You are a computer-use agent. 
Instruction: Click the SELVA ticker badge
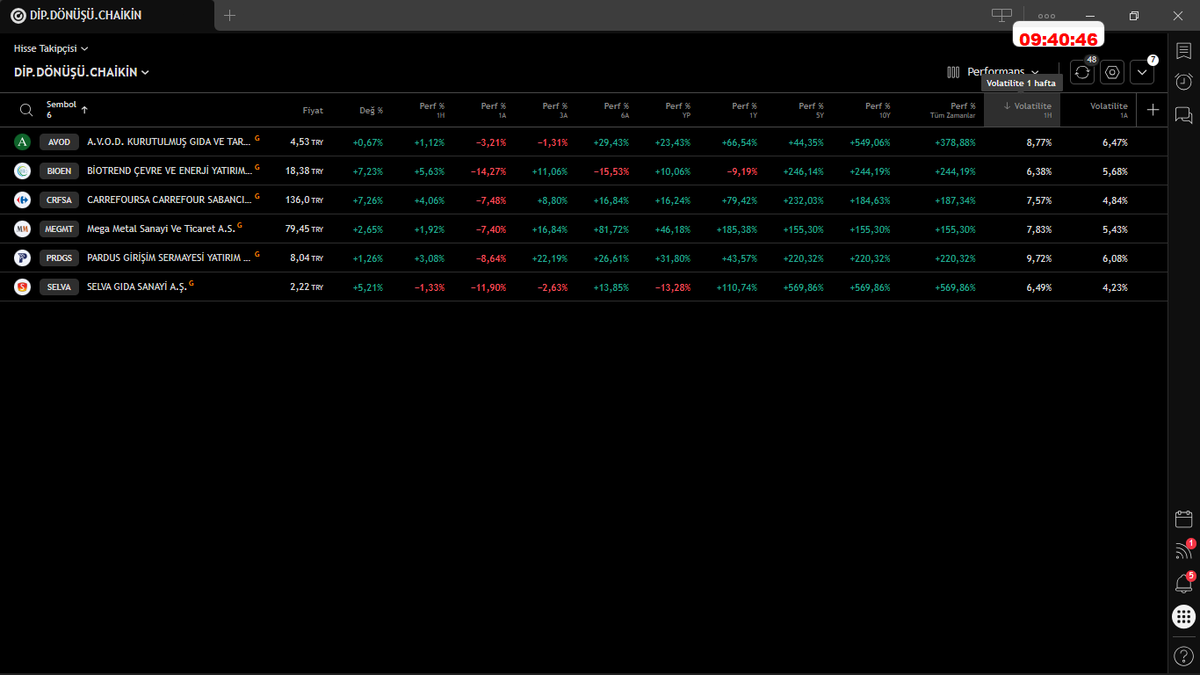click(59, 287)
